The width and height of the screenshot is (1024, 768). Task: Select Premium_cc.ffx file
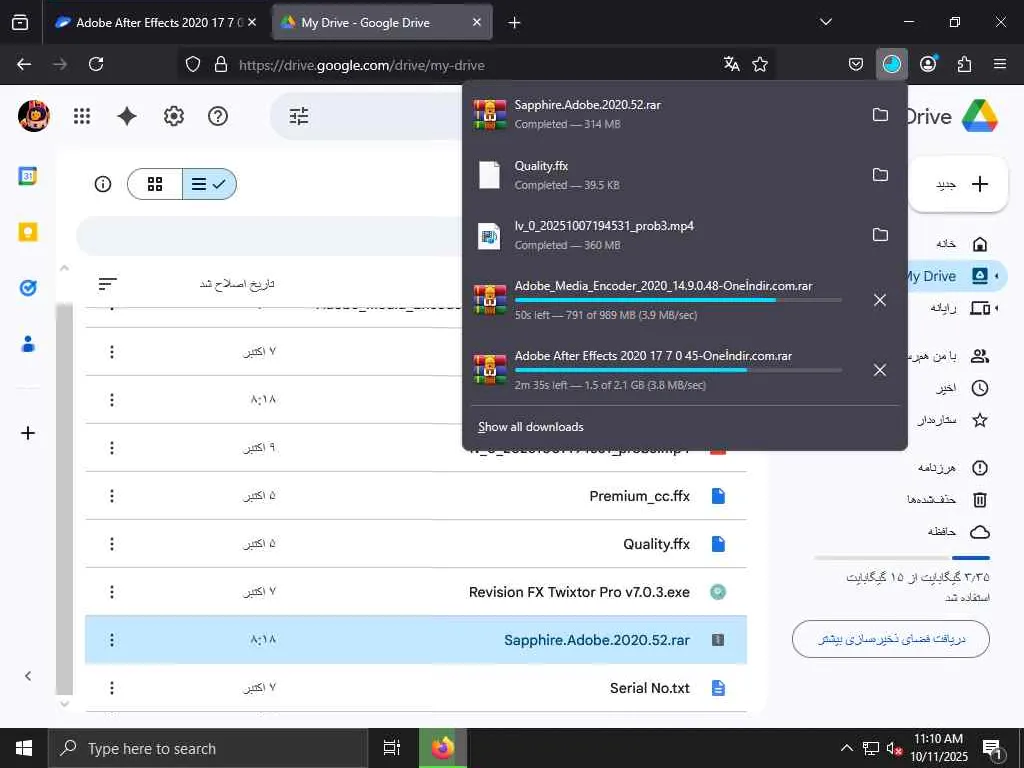(x=416, y=496)
